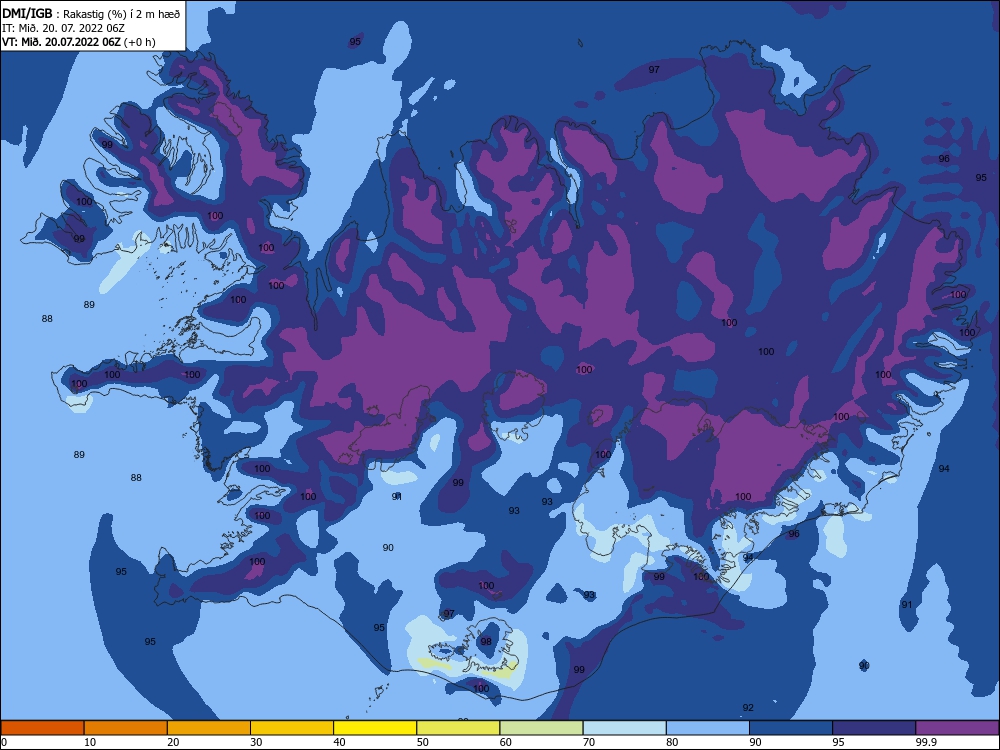The image size is (1000, 750).
Task: Click the 'VT: Mið. 20.07.2022 06Z' line
Action: click(61, 42)
